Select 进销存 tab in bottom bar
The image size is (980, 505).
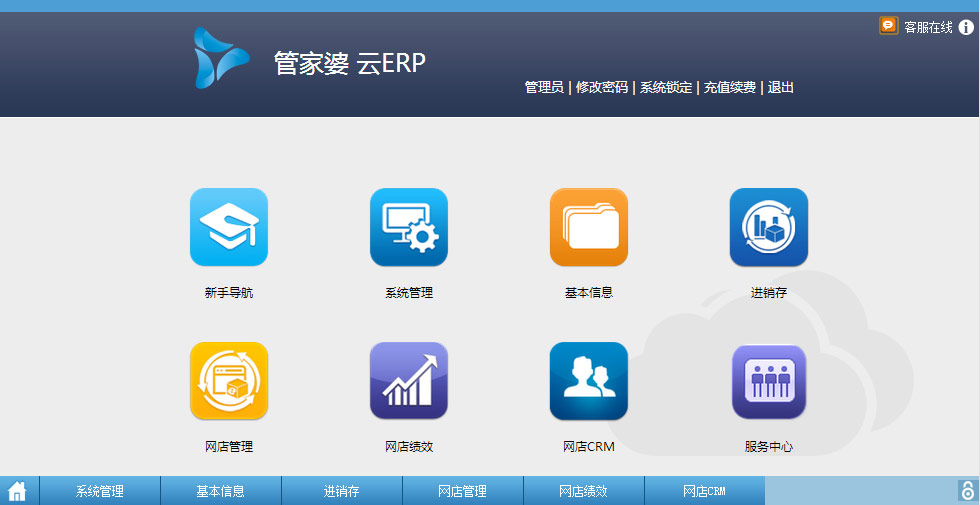click(342, 491)
